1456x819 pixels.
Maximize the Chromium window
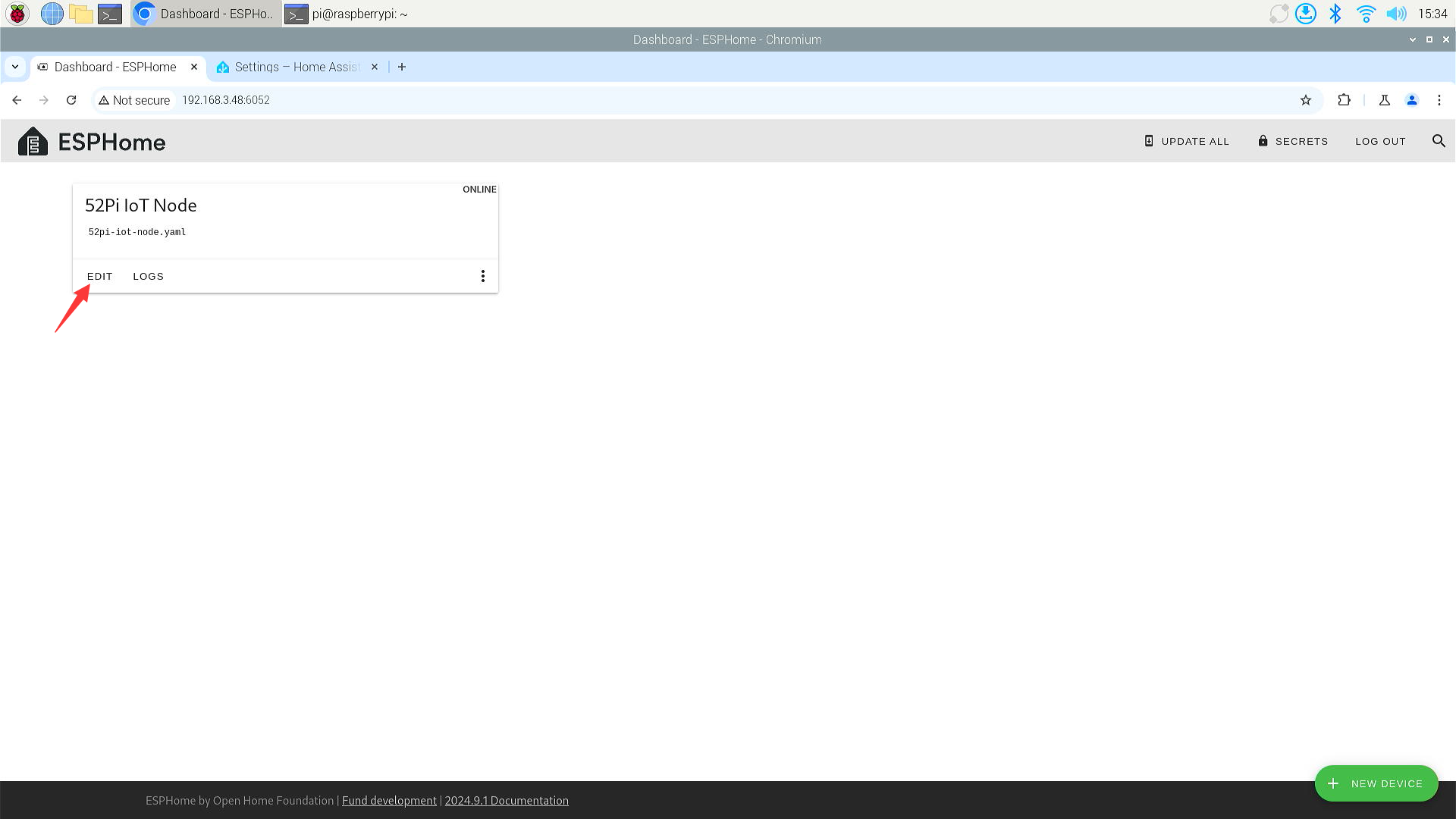[x=1429, y=39]
